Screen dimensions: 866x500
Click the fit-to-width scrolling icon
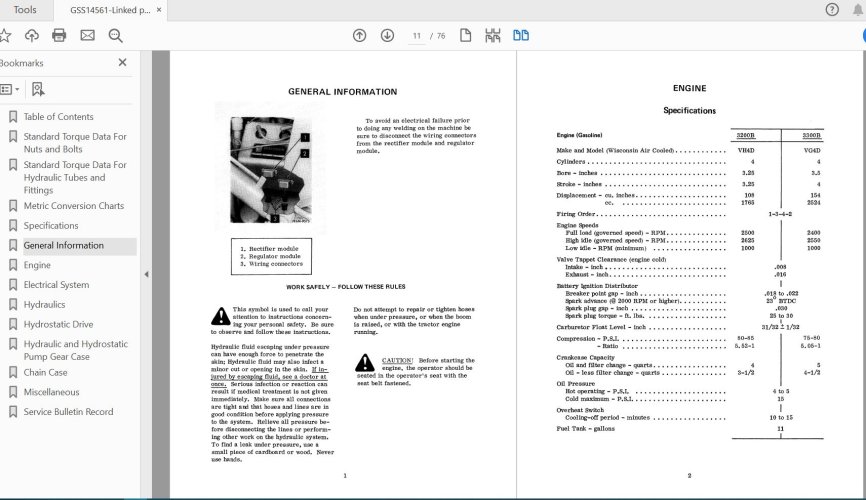(x=492, y=36)
